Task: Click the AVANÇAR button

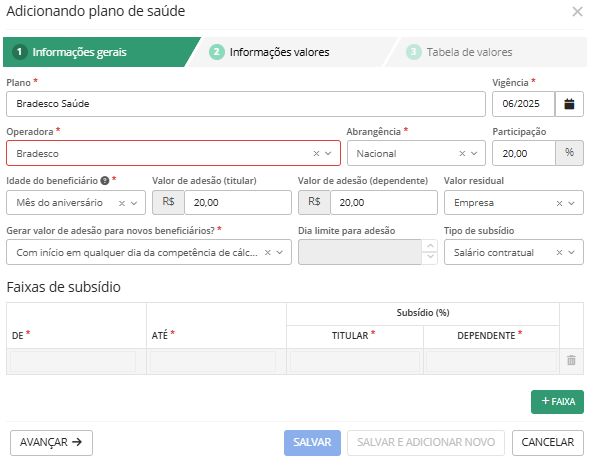Action: click(51, 442)
